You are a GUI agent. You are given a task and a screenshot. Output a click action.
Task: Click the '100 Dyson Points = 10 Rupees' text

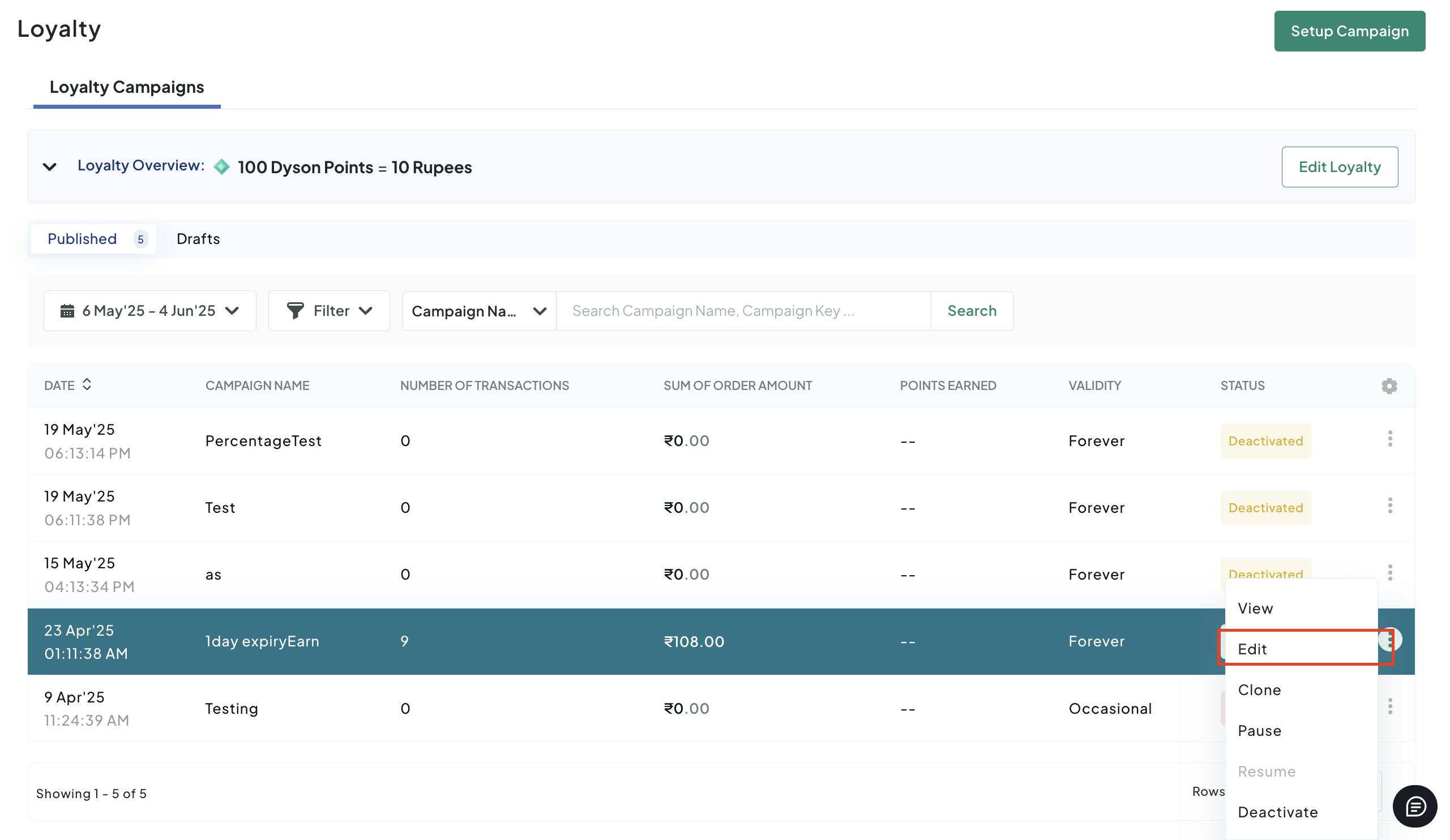click(x=354, y=167)
